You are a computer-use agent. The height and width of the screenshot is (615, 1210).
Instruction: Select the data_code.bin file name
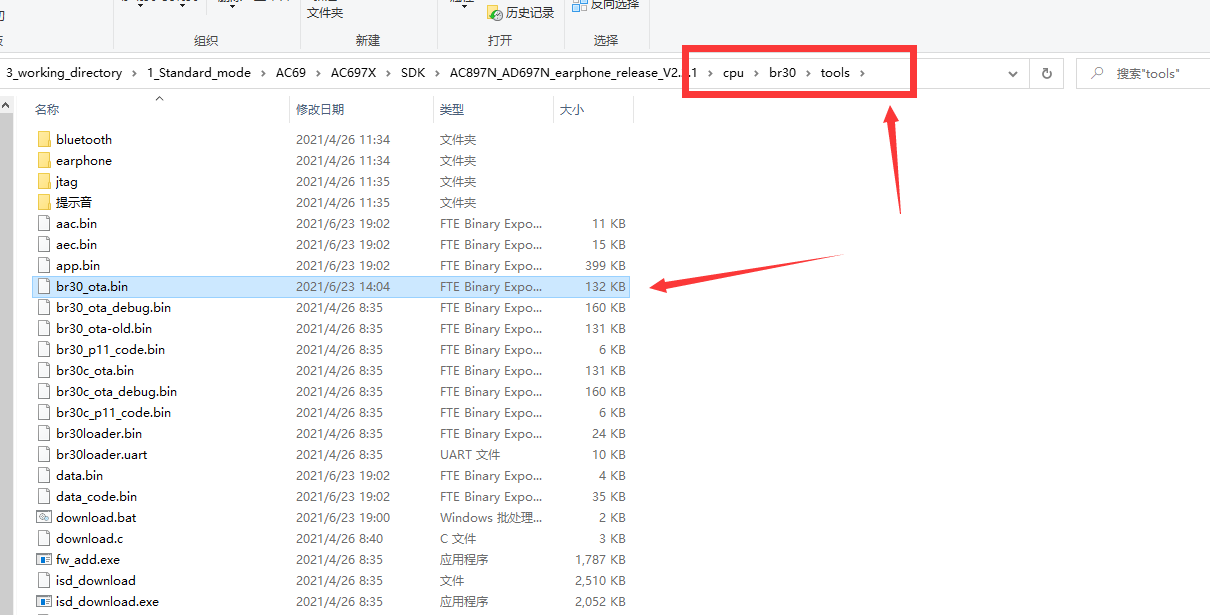pos(96,496)
